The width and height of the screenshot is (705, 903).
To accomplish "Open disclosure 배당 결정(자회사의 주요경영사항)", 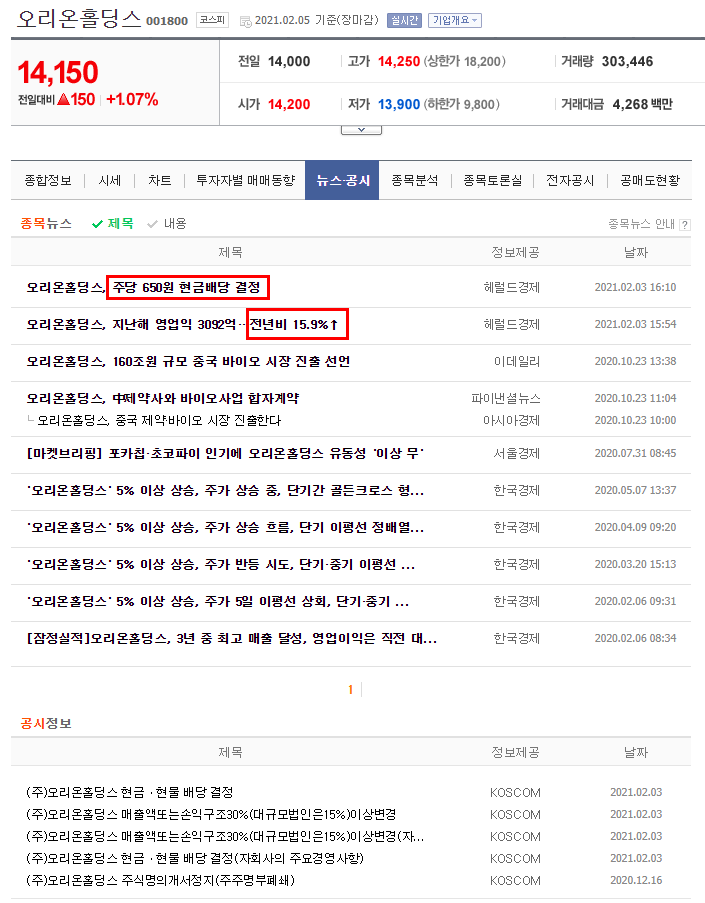I will [195, 859].
